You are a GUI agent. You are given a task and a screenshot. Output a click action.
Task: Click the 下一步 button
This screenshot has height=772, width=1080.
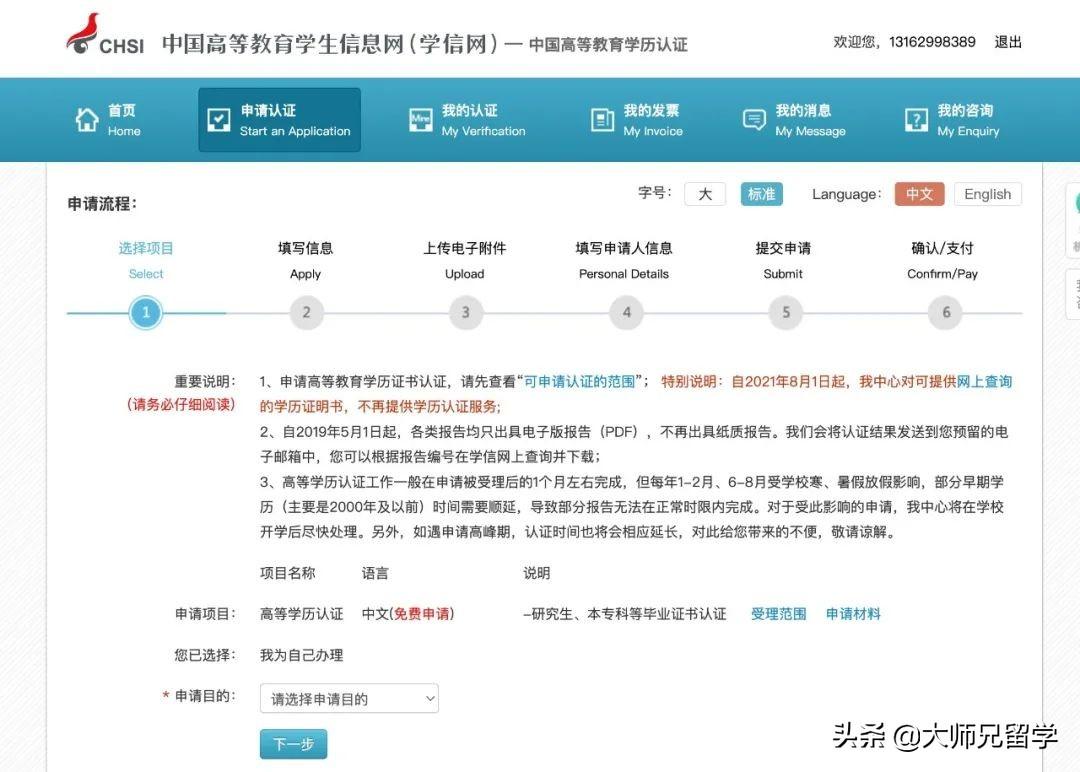coord(293,744)
